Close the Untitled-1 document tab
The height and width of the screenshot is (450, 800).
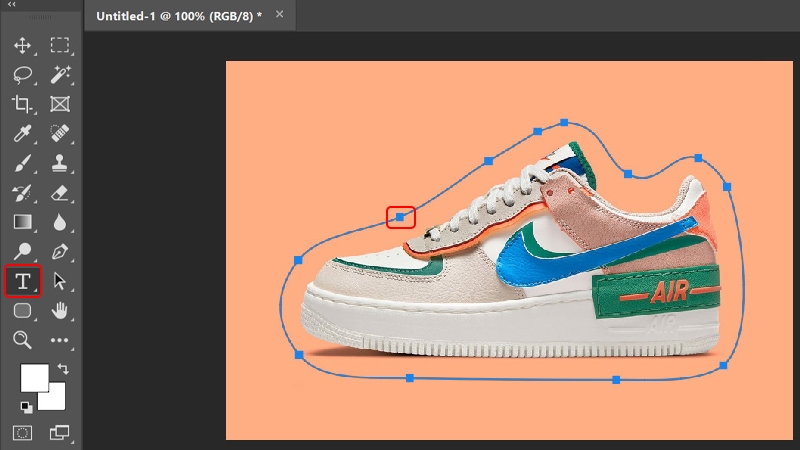click(x=280, y=14)
